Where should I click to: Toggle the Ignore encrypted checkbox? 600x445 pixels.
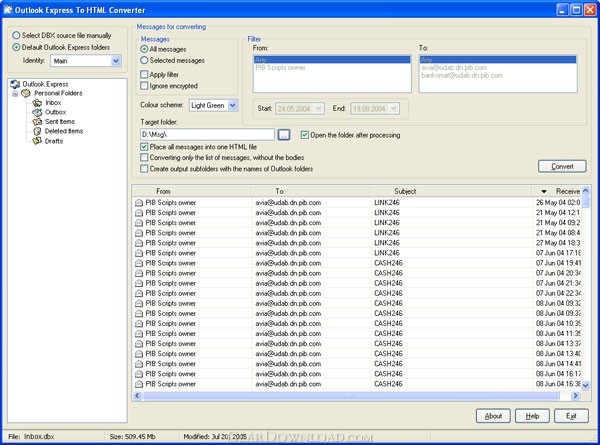pos(145,86)
